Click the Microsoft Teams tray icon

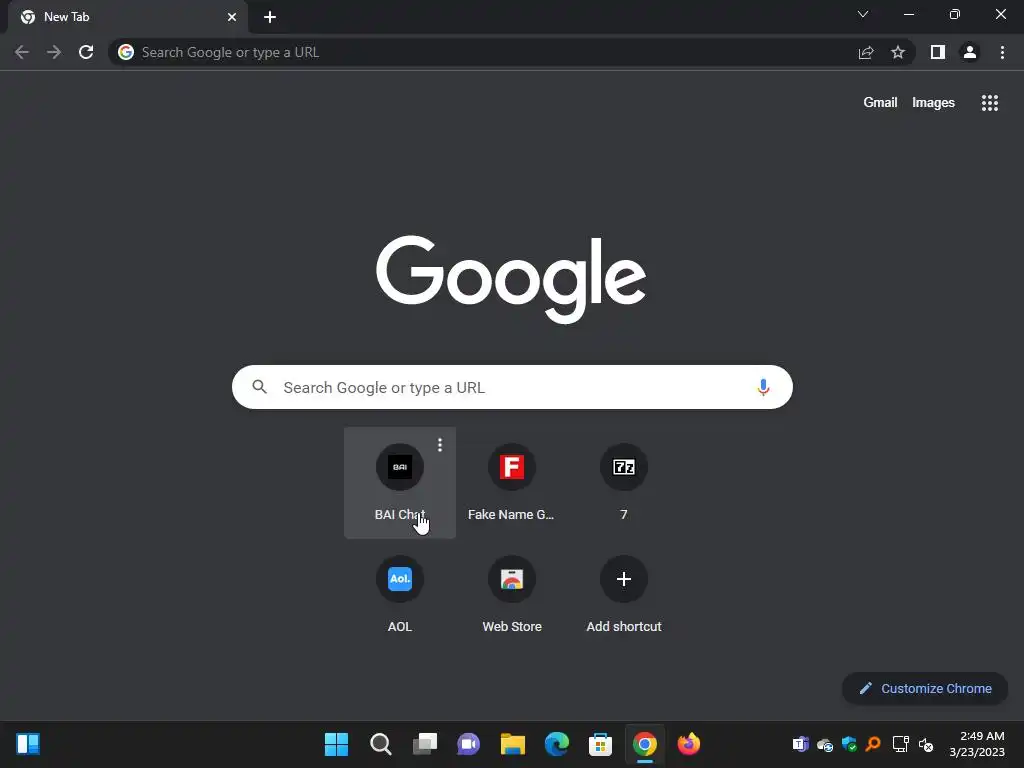click(x=800, y=744)
